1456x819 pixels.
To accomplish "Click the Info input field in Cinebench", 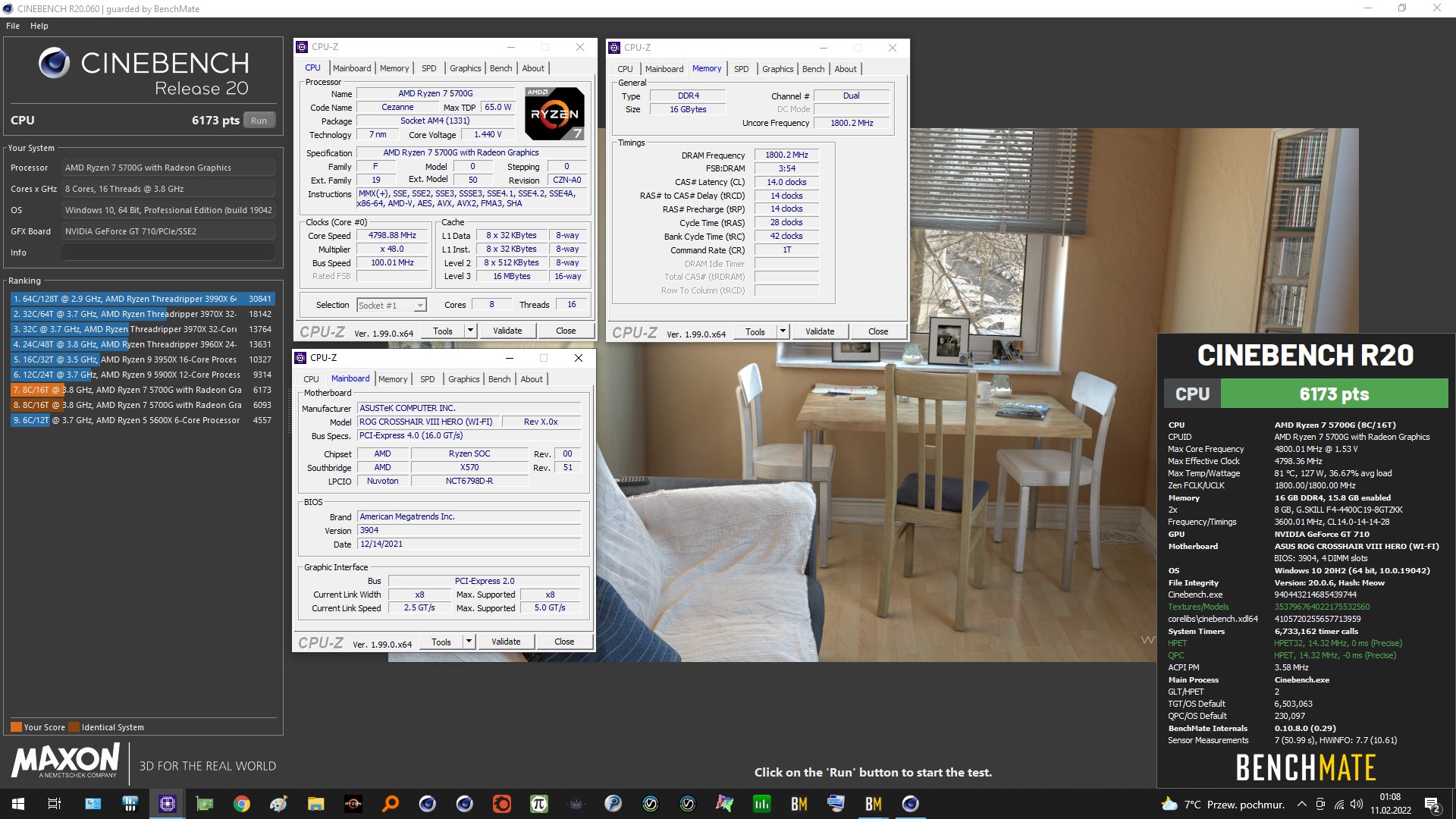I will click(168, 253).
